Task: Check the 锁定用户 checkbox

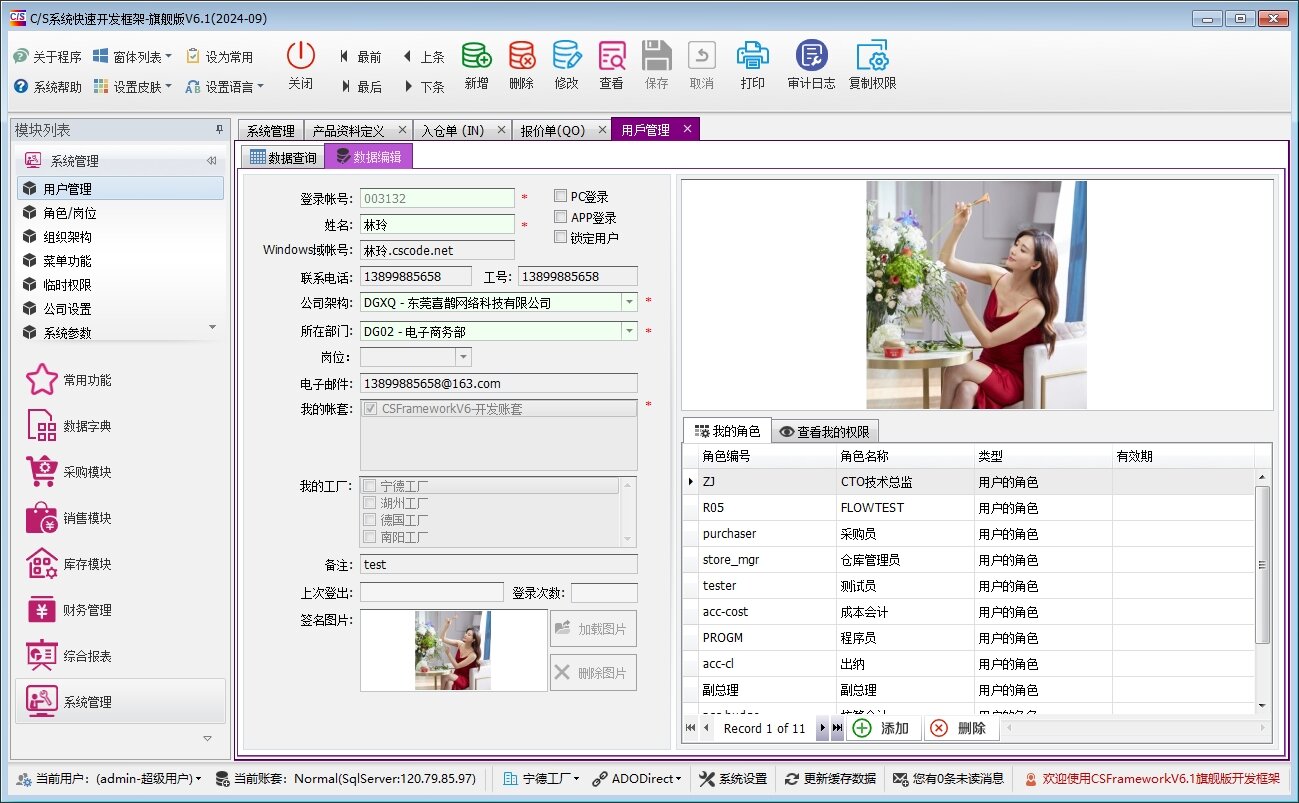Action: click(x=560, y=236)
